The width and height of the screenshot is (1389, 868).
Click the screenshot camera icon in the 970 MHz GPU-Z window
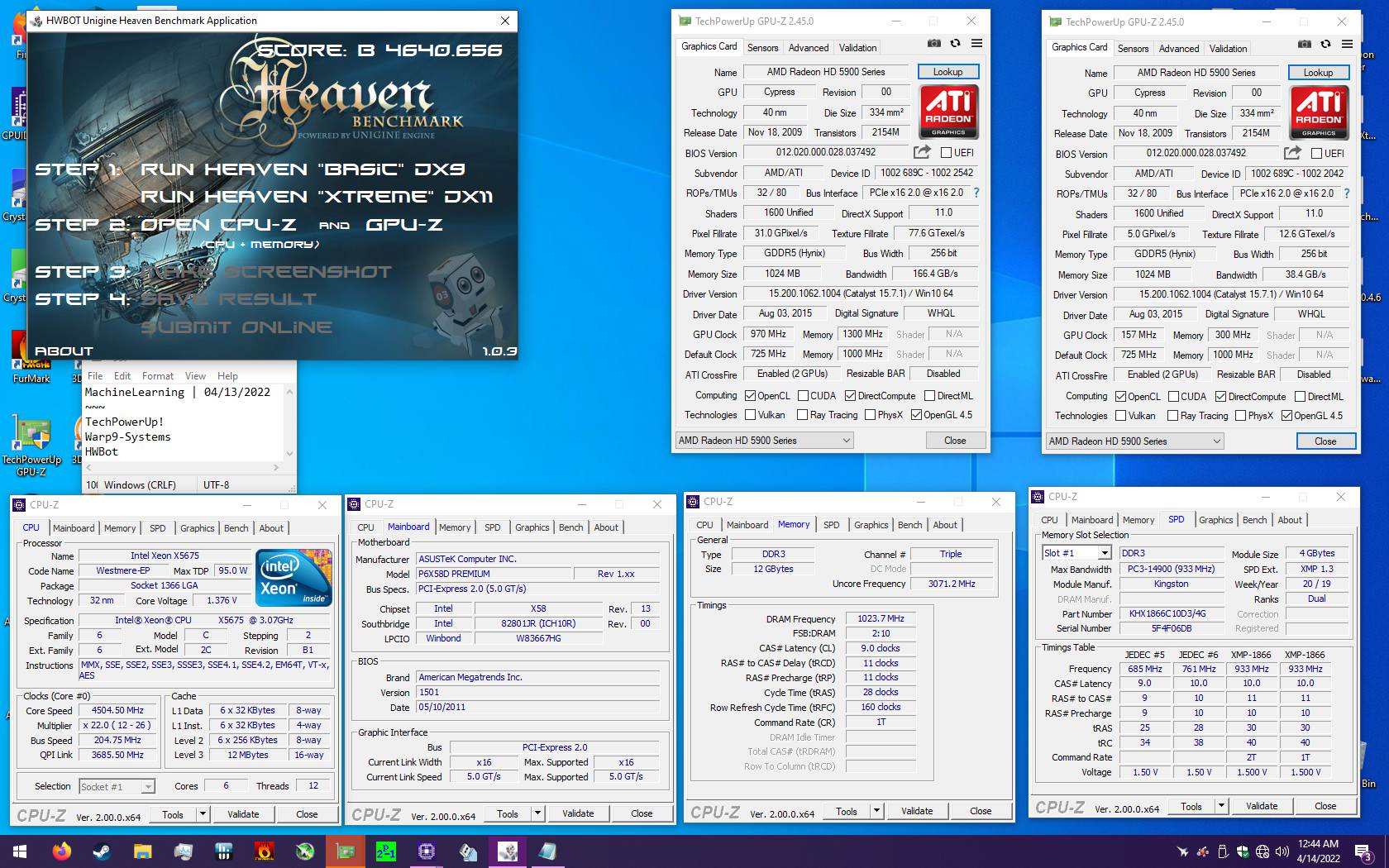pos(933,44)
